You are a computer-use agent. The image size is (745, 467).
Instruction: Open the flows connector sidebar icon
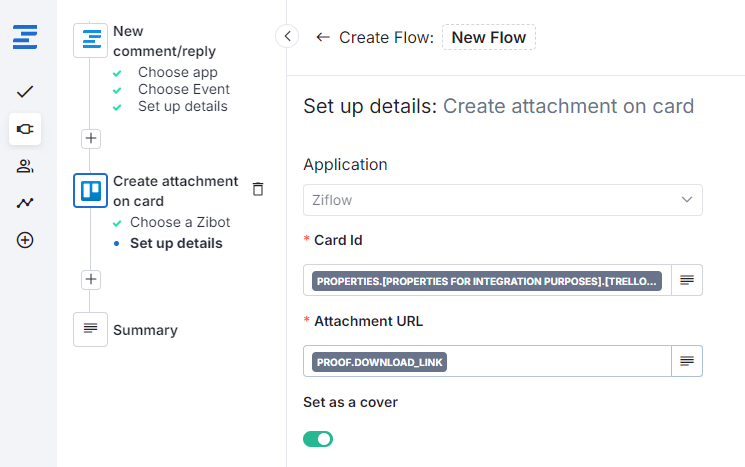(x=25, y=129)
